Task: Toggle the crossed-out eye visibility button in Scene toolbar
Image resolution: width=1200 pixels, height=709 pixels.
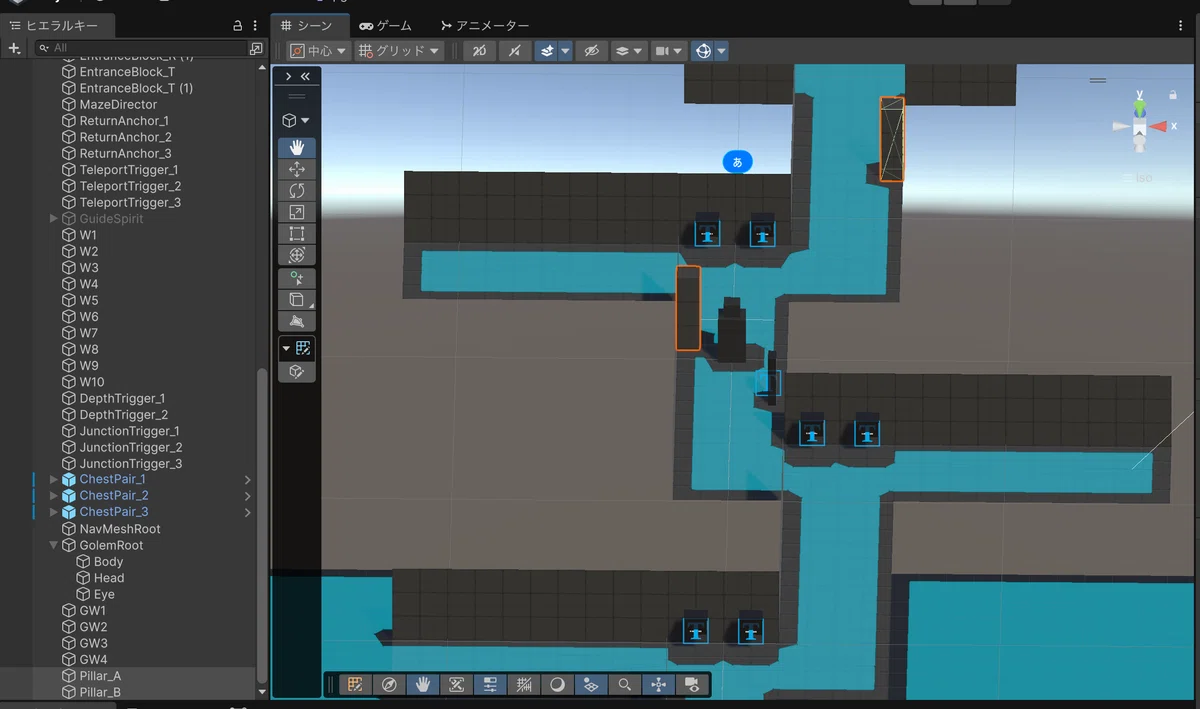Action: click(x=591, y=50)
